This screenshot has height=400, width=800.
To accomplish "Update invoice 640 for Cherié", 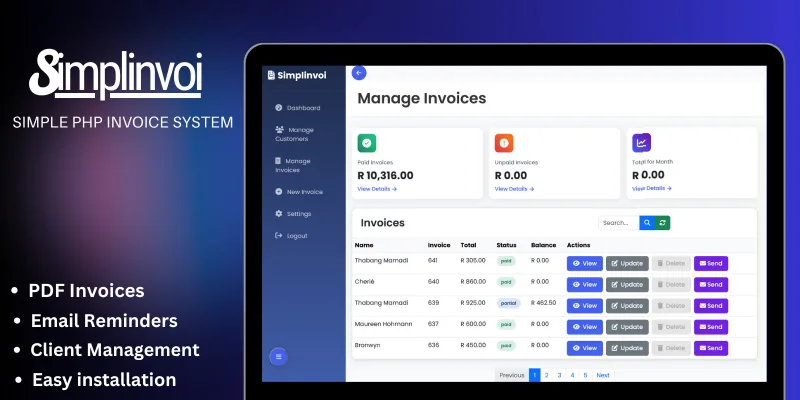I will [x=627, y=285].
